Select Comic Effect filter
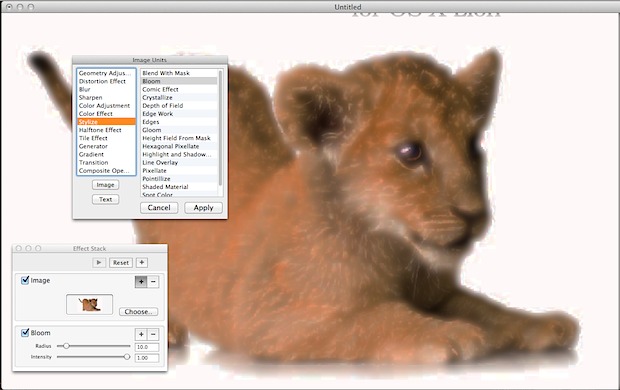The image size is (620, 390). click(179, 89)
